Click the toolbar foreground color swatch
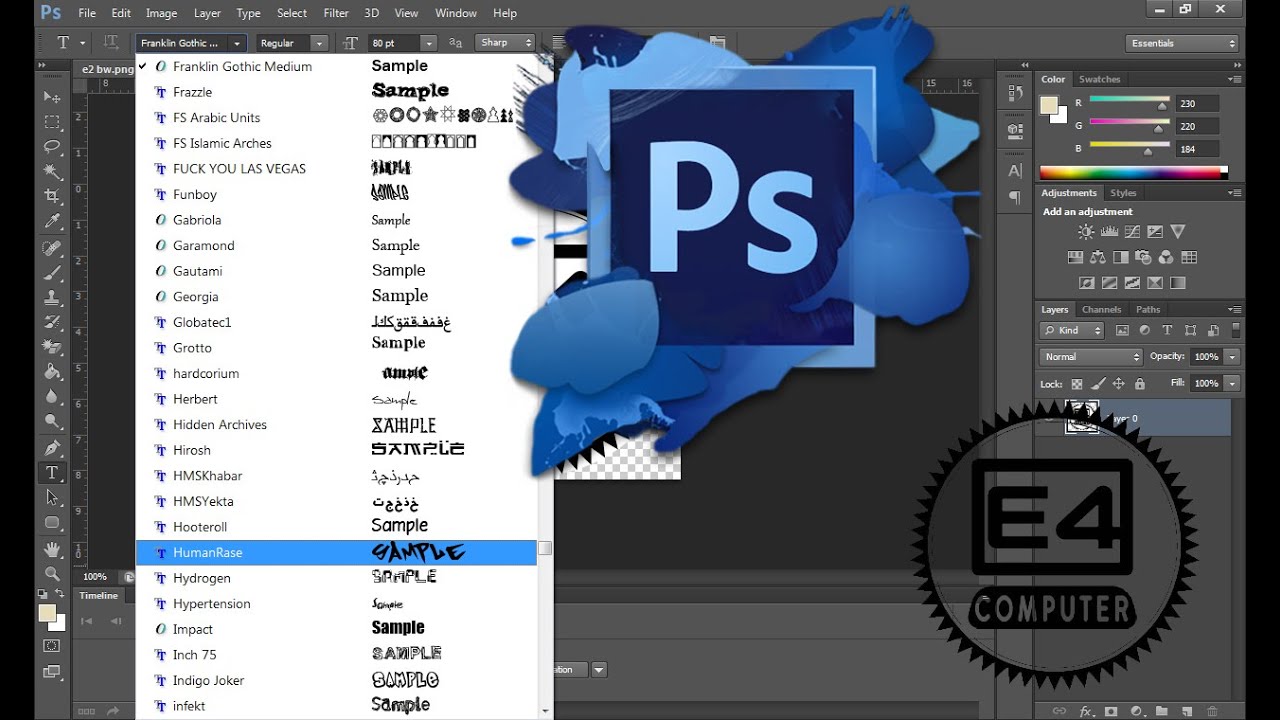1280x720 pixels. click(47, 613)
